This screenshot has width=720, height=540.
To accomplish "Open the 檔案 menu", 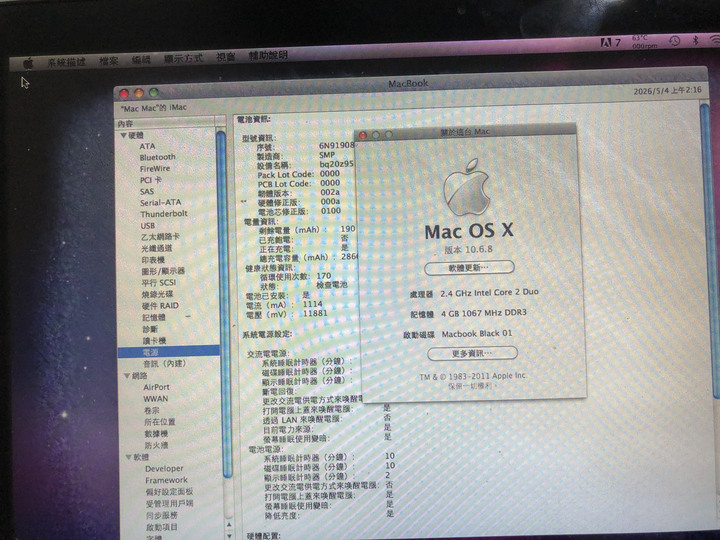I will 109,61.
